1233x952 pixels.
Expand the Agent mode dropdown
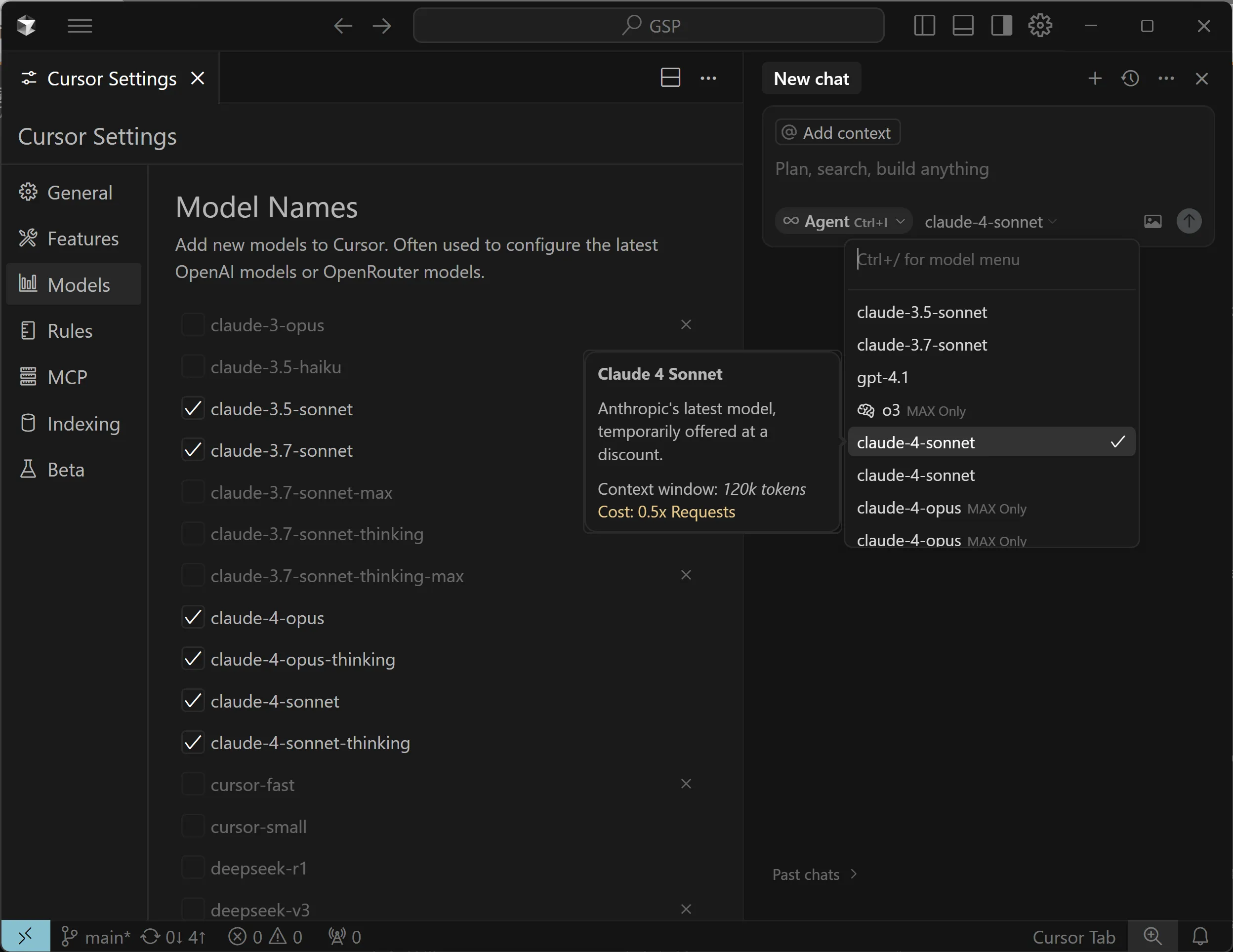tap(844, 221)
